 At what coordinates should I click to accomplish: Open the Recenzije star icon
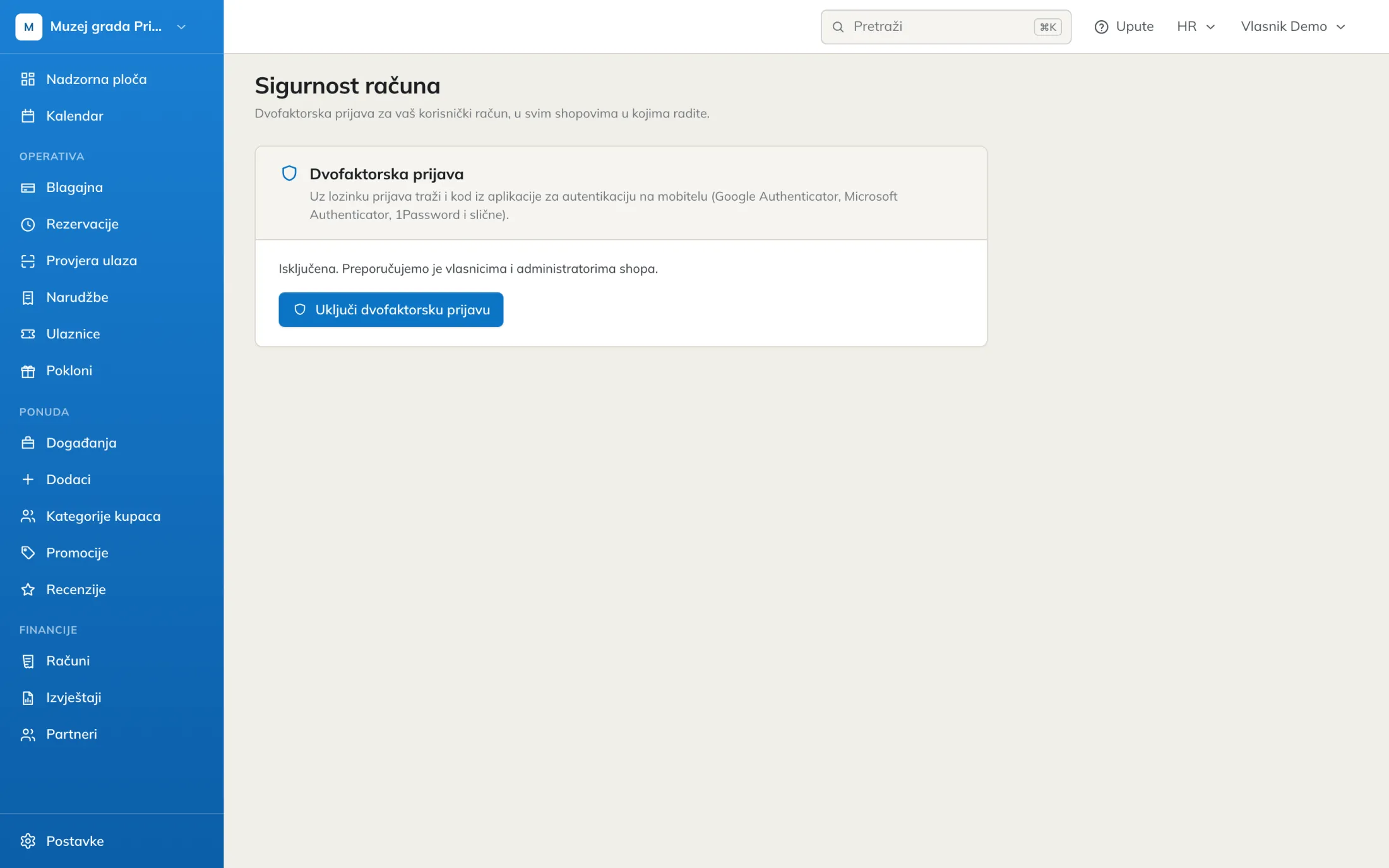[x=28, y=589]
